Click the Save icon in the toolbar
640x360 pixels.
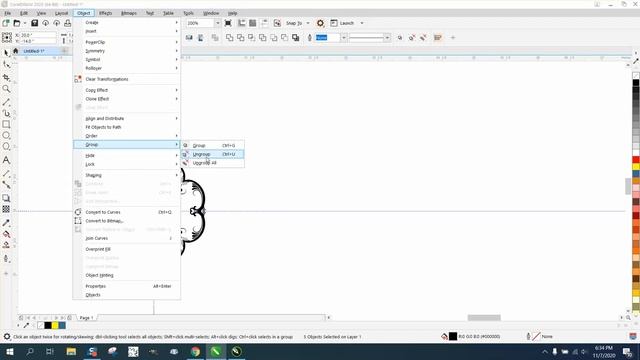click(35, 23)
